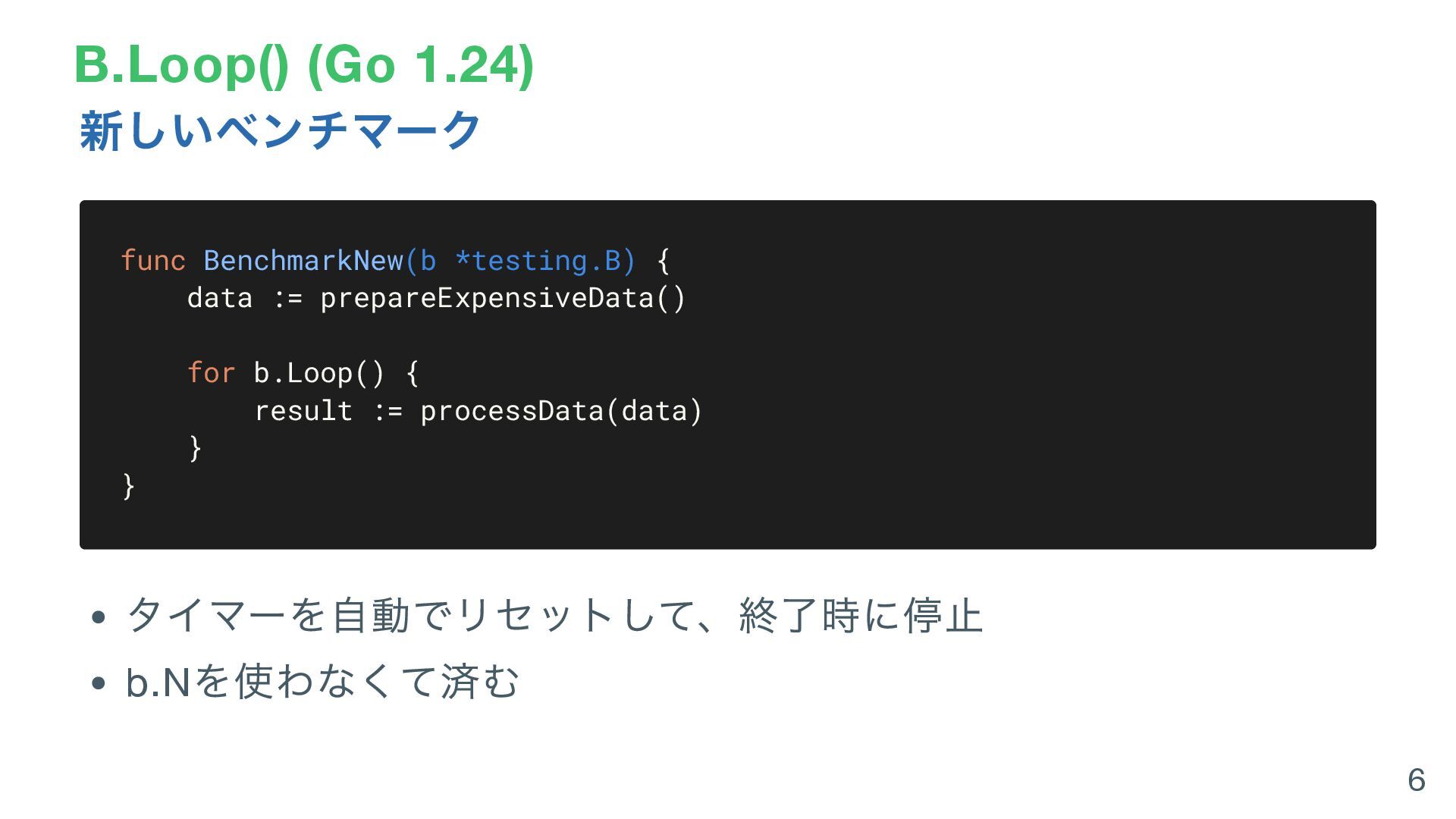Click the text 終了時に停止
1456x819 pixels.
point(861,615)
